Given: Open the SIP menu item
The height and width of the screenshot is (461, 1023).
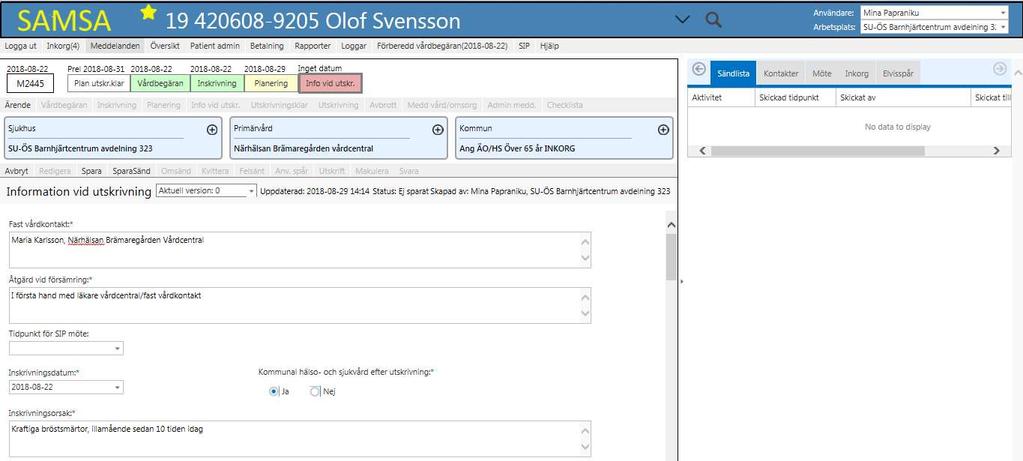Looking at the screenshot, I should tap(524, 46).
